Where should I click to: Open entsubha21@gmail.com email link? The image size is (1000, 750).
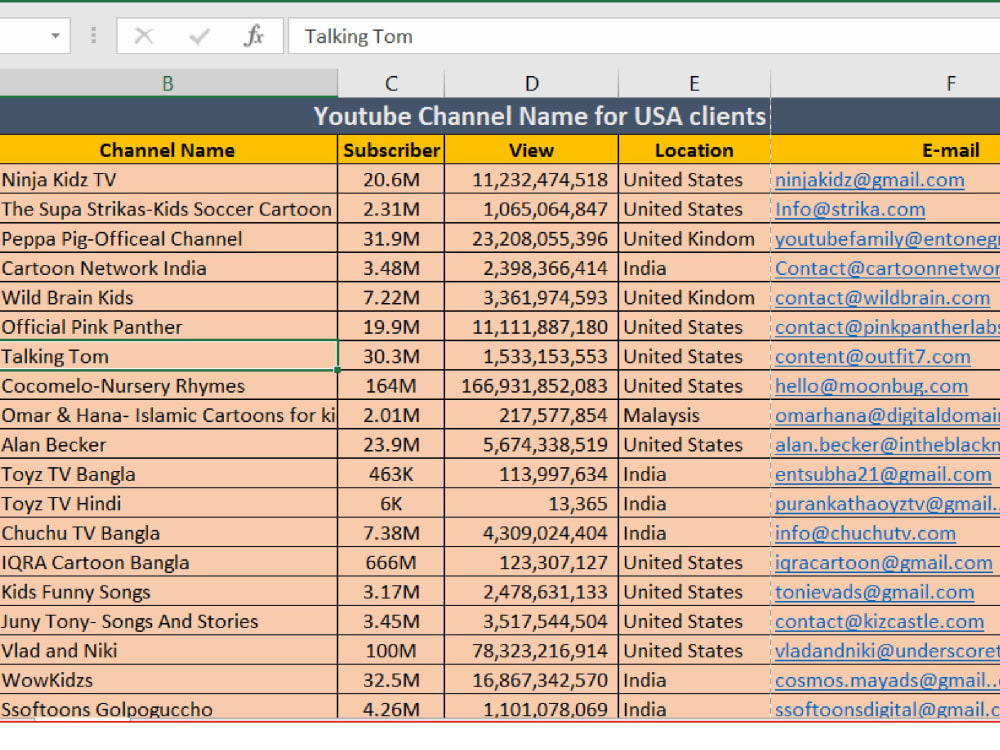883,474
